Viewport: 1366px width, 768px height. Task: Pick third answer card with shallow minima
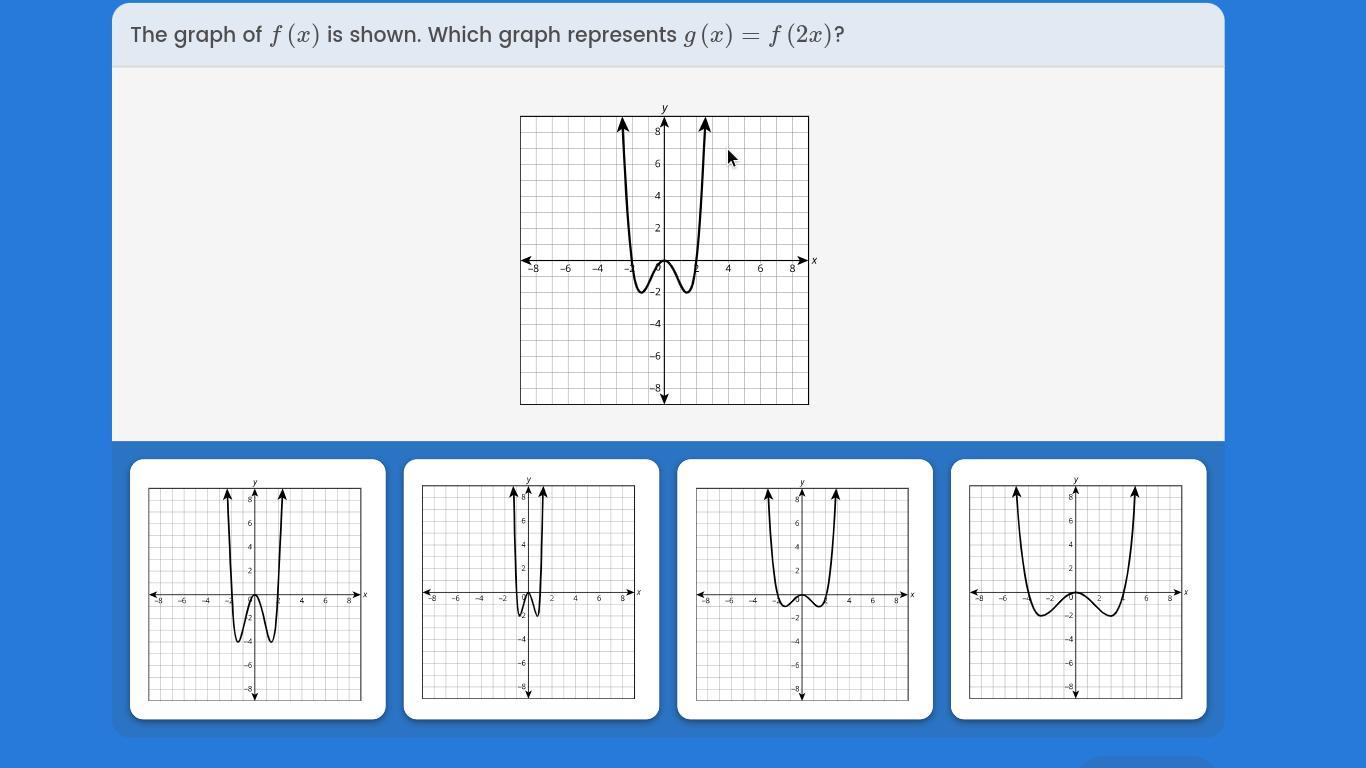[805, 589]
